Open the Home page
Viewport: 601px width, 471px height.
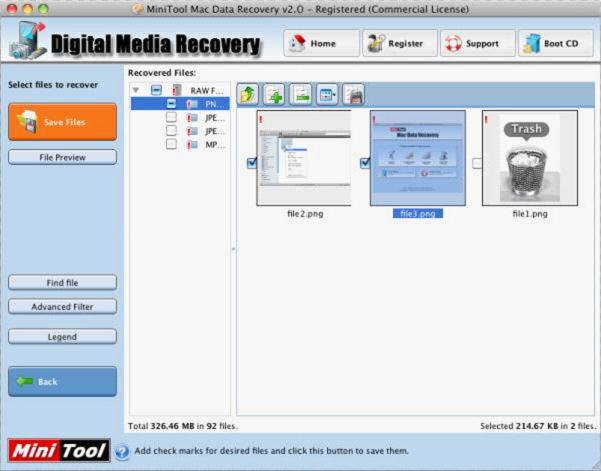321,43
